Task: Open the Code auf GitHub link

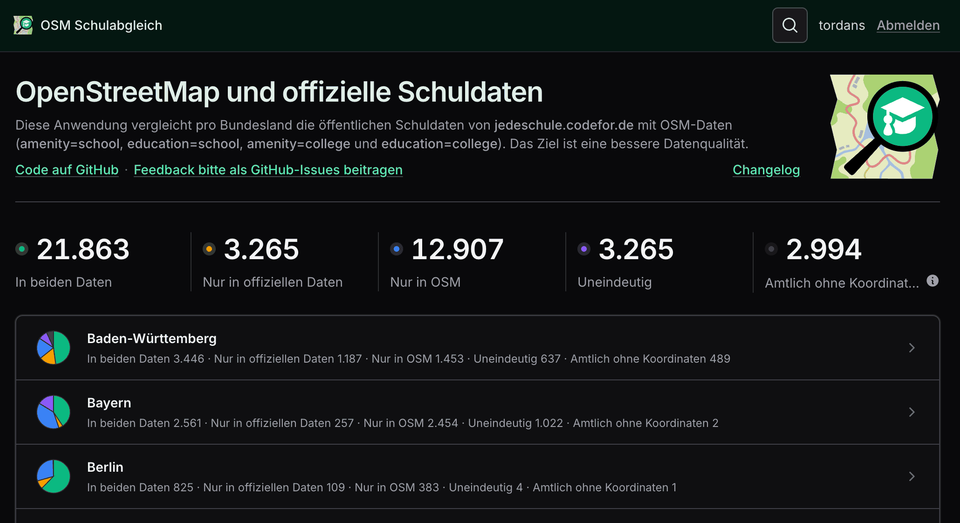Action: 67,170
